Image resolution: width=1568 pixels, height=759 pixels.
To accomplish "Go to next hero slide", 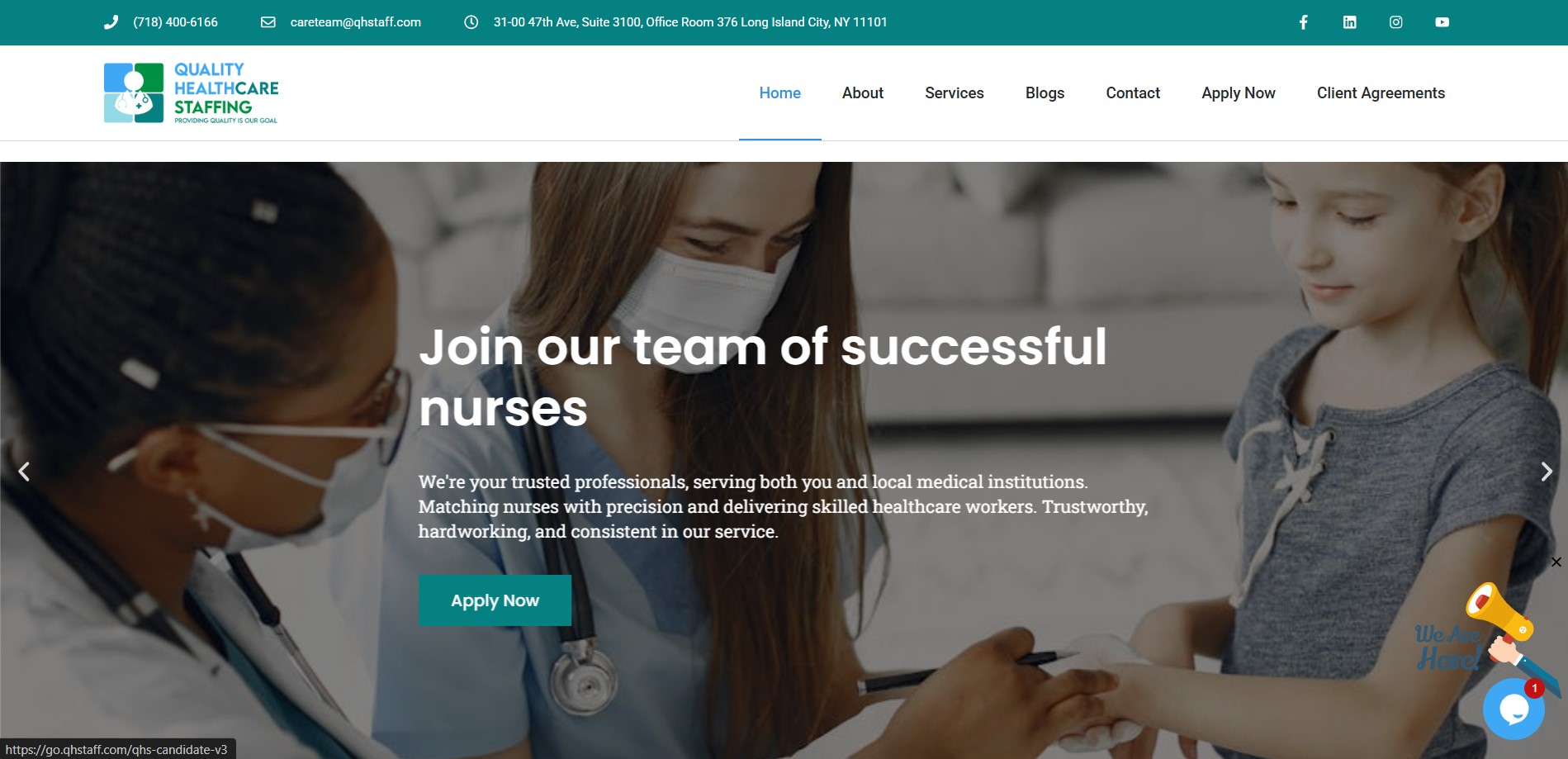I will (1546, 472).
